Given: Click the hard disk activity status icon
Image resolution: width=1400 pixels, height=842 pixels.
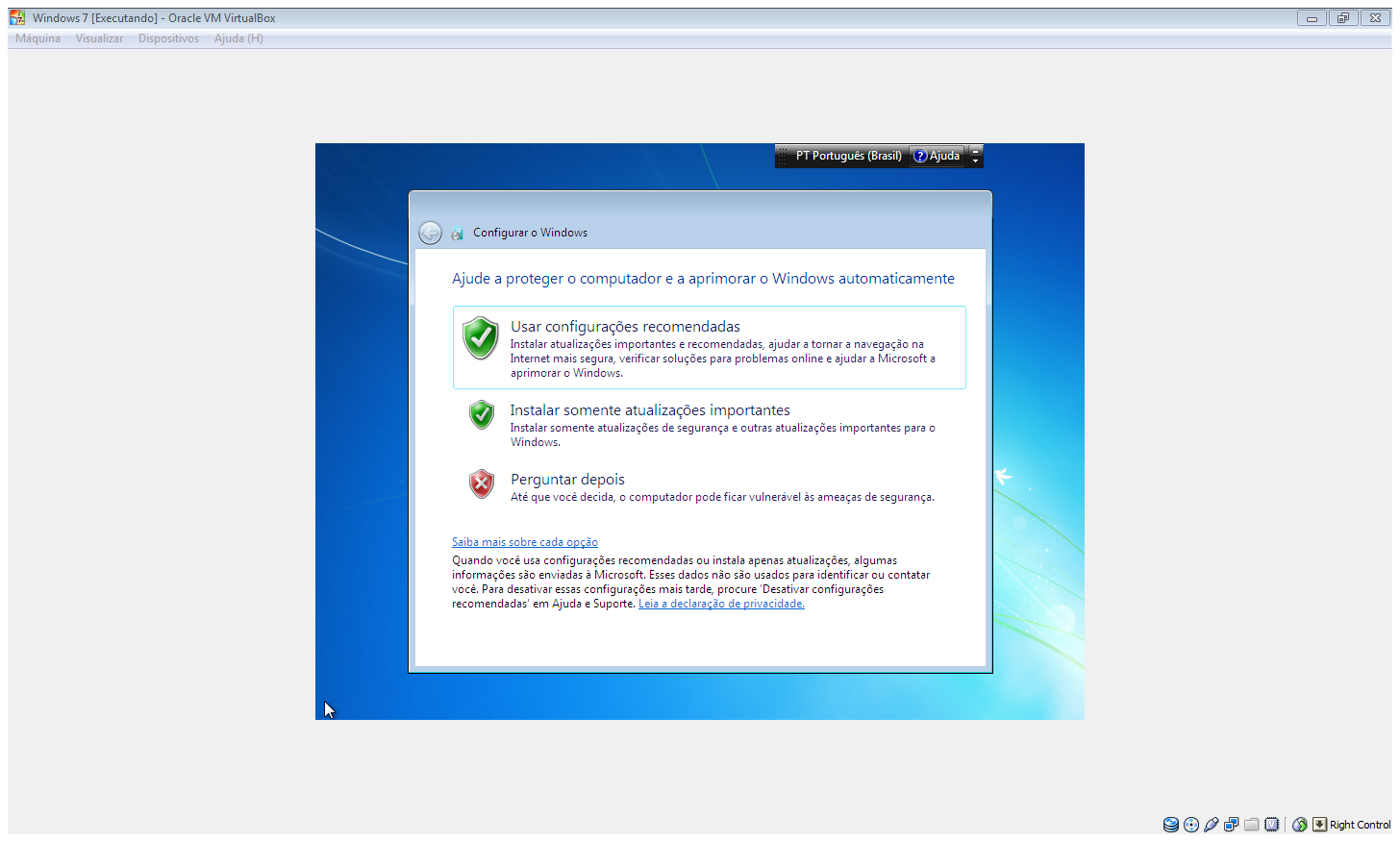Looking at the screenshot, I should click(x=1170, y=825).
